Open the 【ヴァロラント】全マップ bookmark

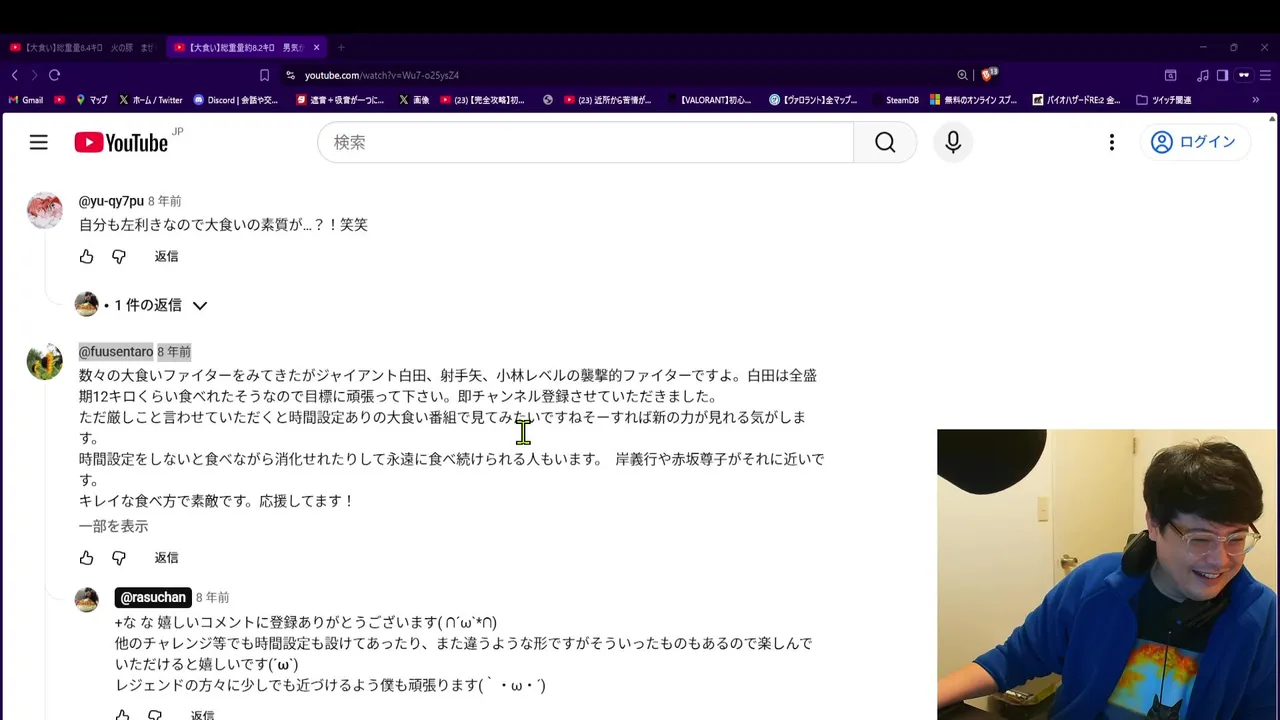click(x=813, y=100)
